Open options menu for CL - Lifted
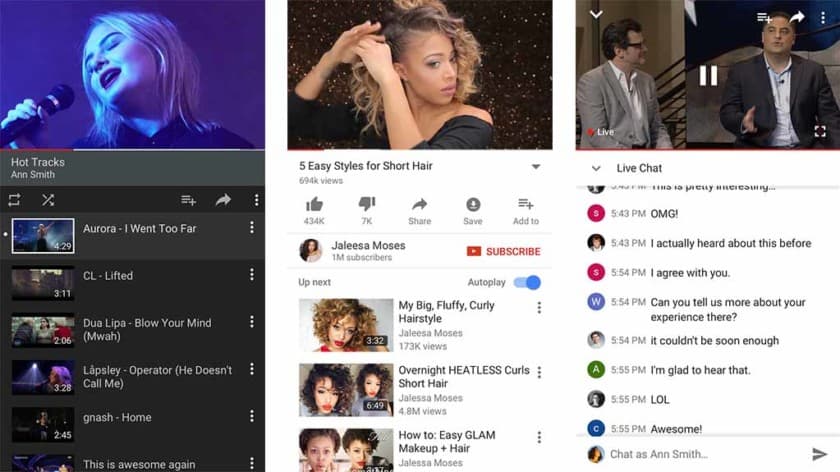 252,275
